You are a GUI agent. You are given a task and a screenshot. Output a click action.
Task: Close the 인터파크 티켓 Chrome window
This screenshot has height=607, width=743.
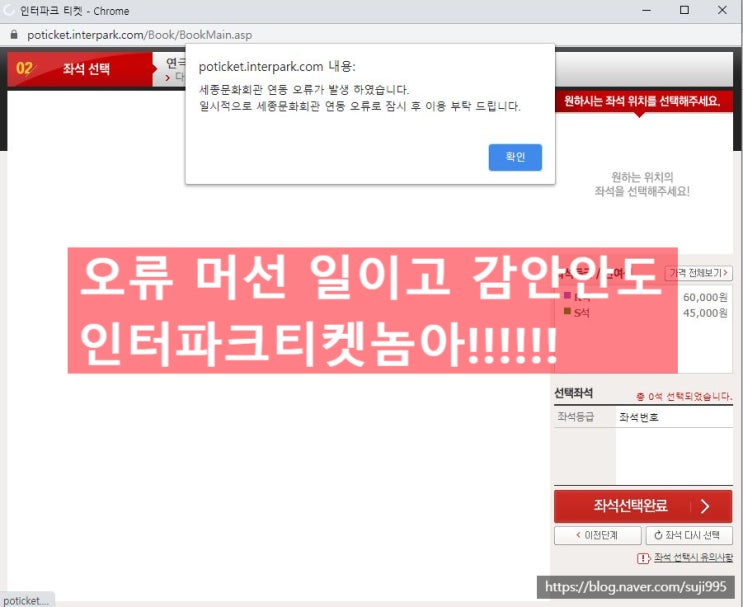(722, 10)
